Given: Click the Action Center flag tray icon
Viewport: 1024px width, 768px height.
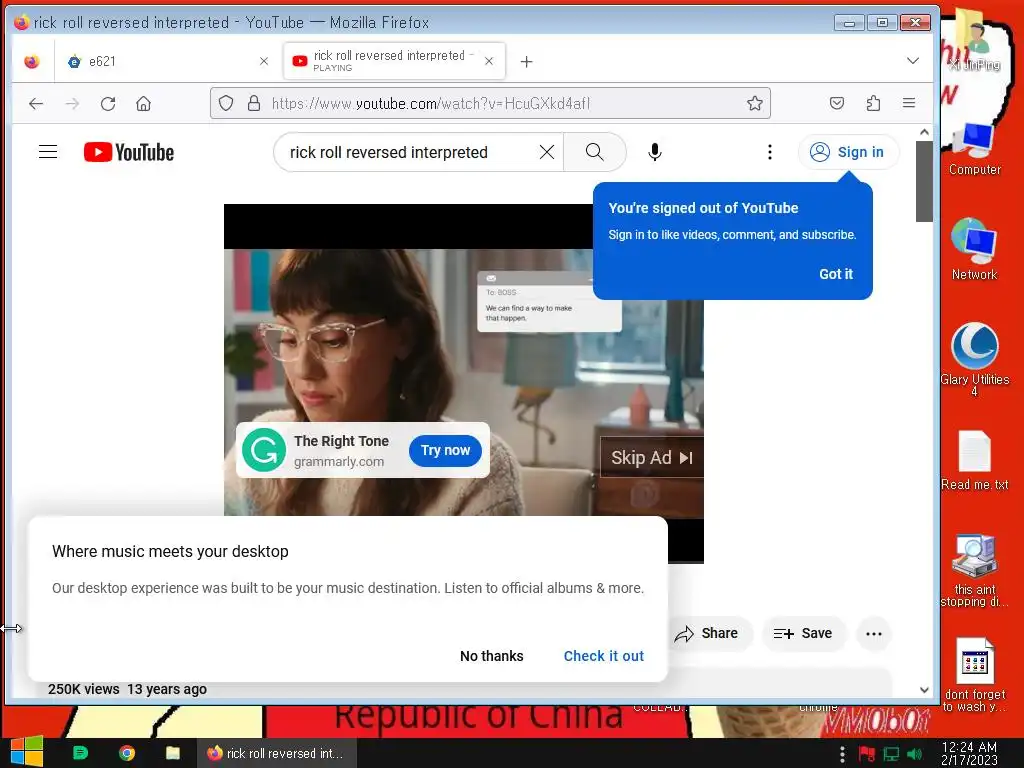Looking at the screenshot, I should pyautogui.click(x=867, y=754).
